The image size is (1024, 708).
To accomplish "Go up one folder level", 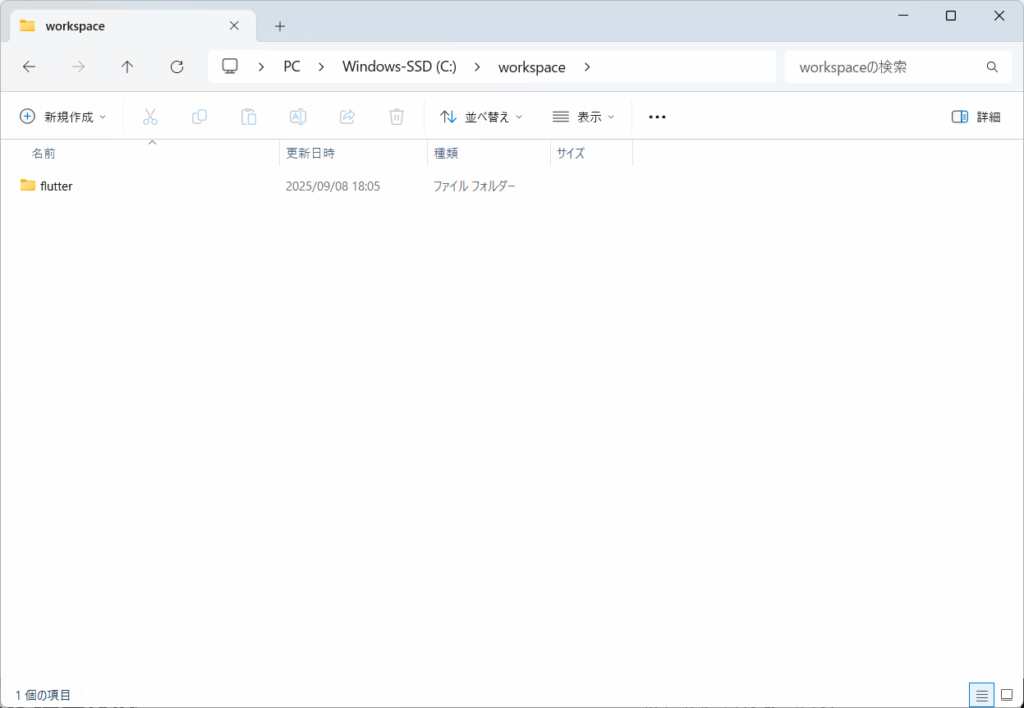I will 127,67.
